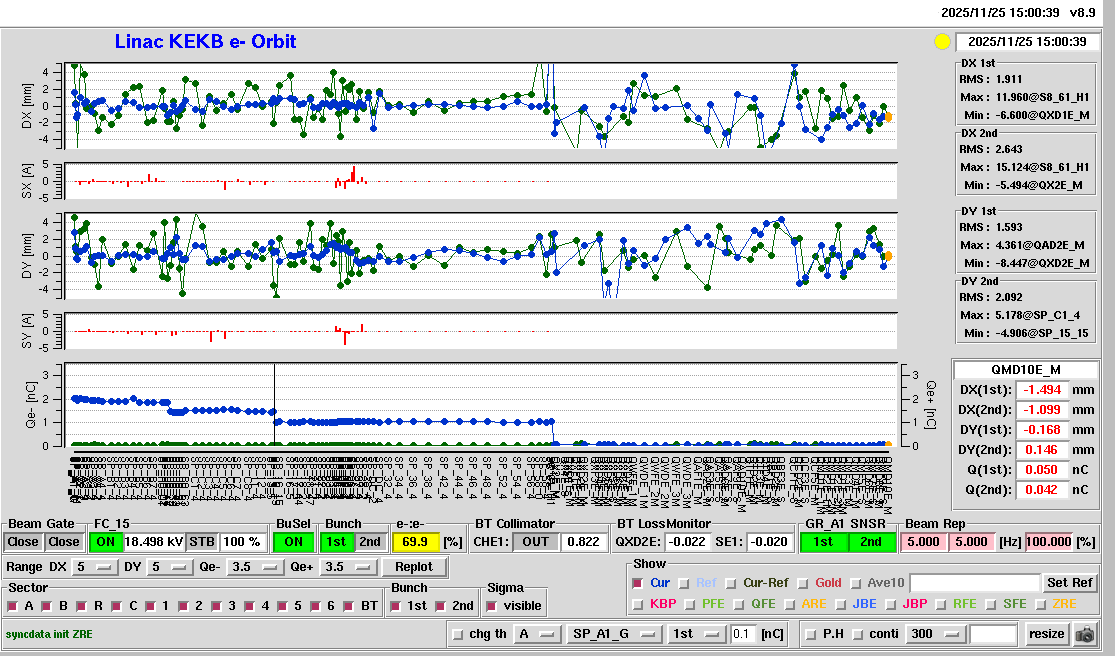Click the yellow status indicator circle

tap(941, 42)
